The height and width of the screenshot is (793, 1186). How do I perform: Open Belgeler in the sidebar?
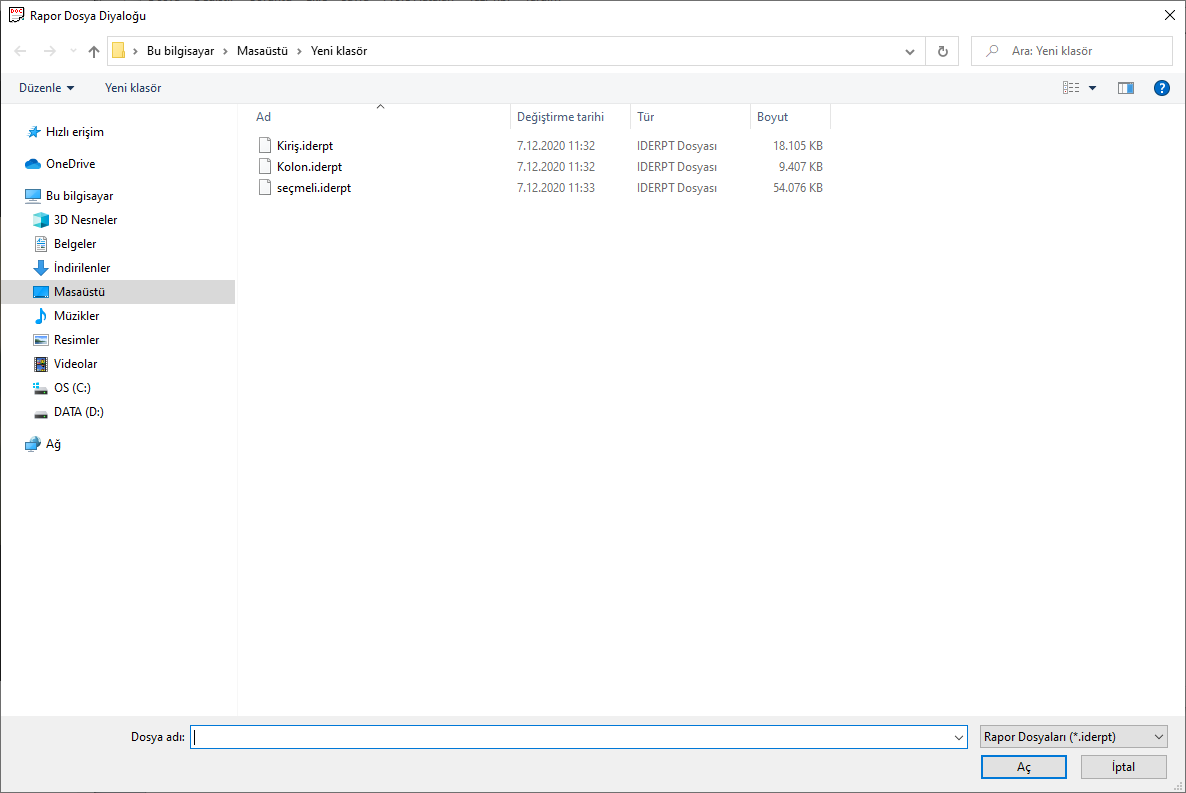(75, 244)
